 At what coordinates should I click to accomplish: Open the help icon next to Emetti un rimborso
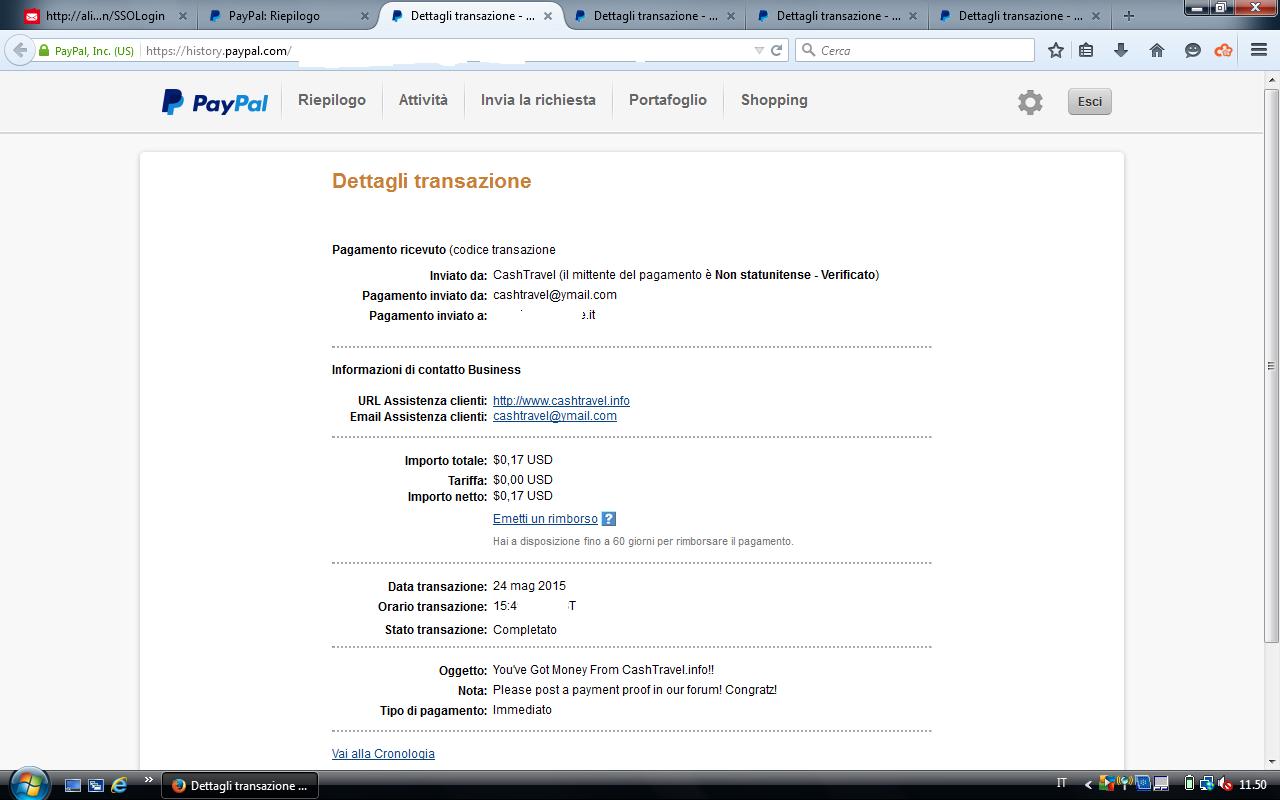[609, 519]
